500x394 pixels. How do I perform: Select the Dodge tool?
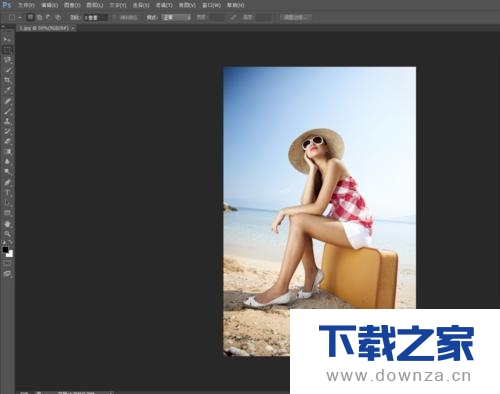point(7,172)
